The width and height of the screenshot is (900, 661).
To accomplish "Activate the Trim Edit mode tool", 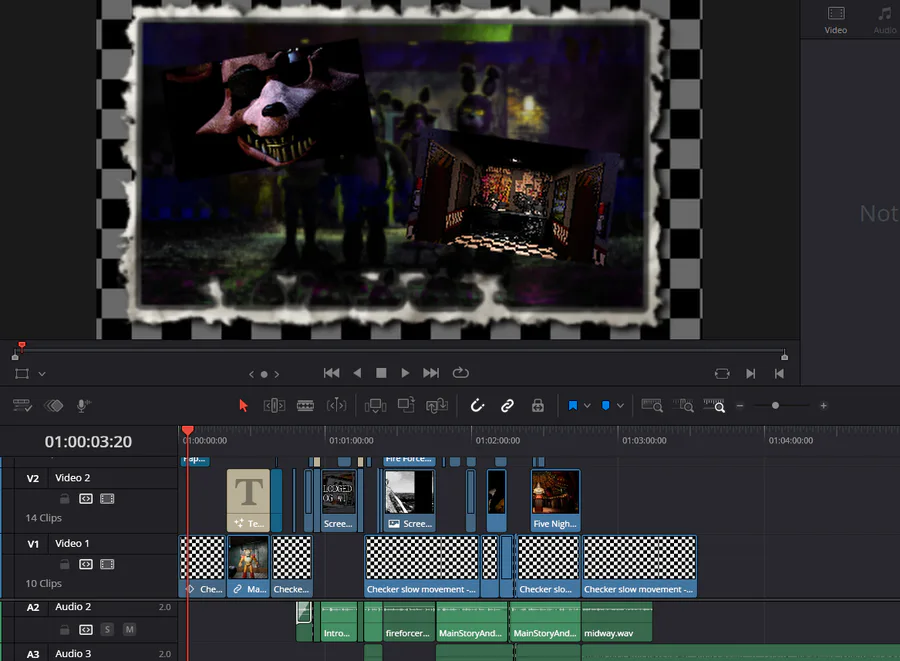I will tap(274, 406).
